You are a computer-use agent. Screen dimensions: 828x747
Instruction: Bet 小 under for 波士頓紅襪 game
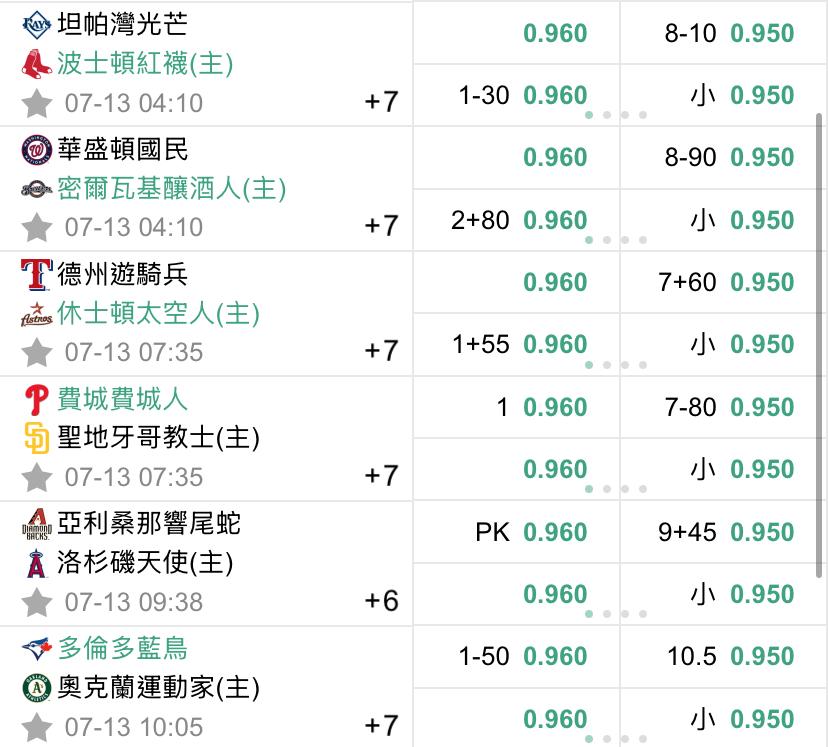(x=724, y=96)
